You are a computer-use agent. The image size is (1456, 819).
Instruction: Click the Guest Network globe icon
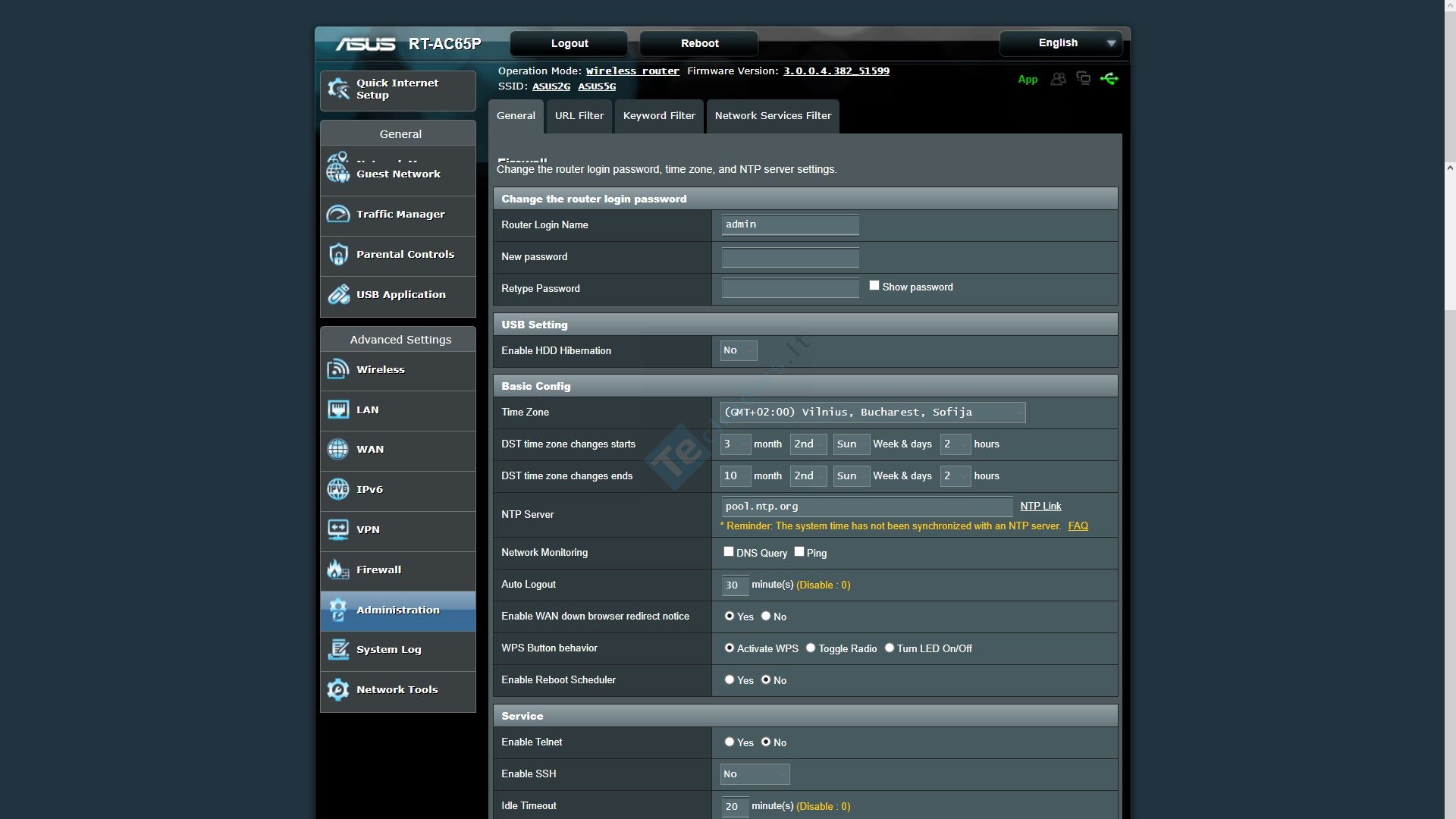coord(338,174)
